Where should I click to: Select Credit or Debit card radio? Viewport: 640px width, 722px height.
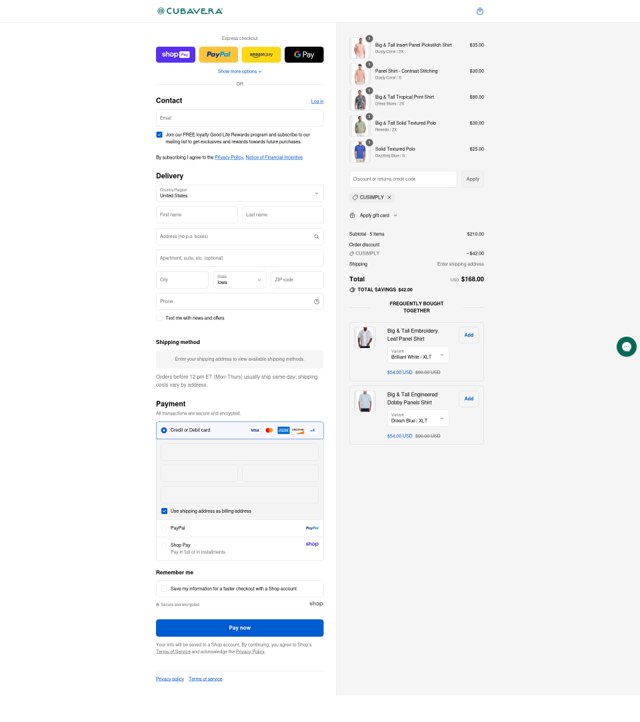164,430
